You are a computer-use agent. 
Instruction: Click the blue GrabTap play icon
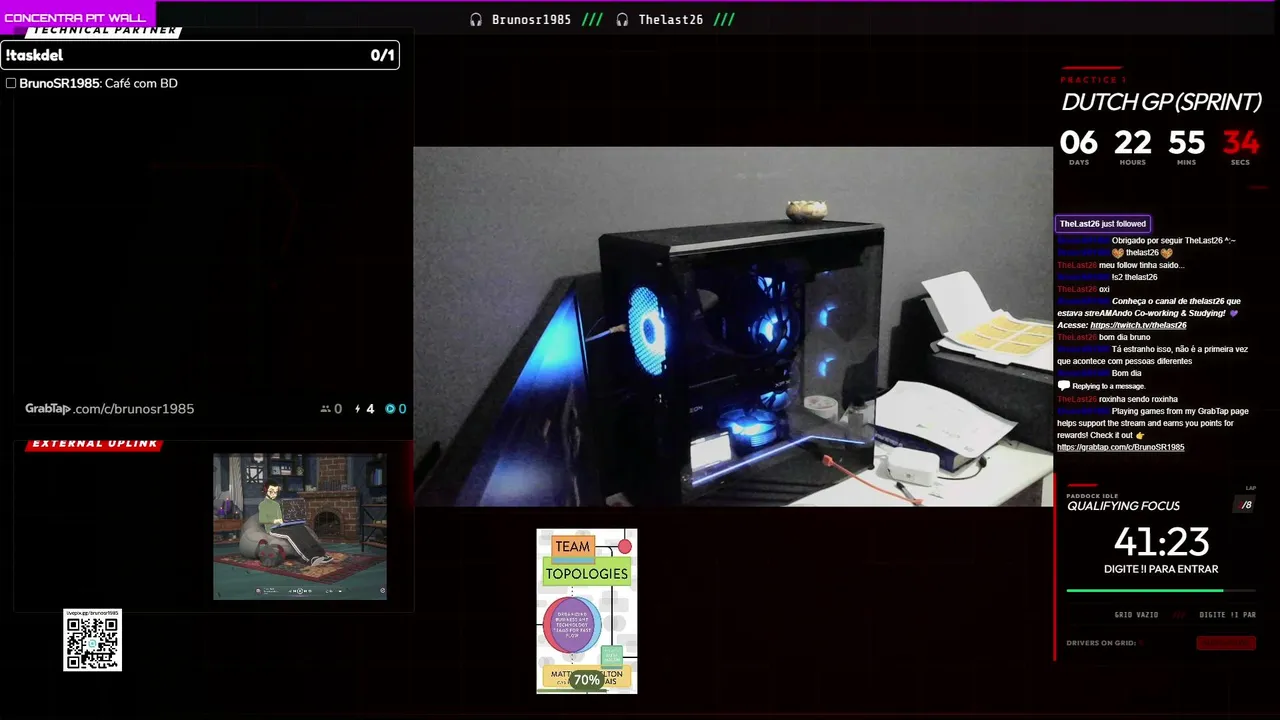click(x=390, y=409)
